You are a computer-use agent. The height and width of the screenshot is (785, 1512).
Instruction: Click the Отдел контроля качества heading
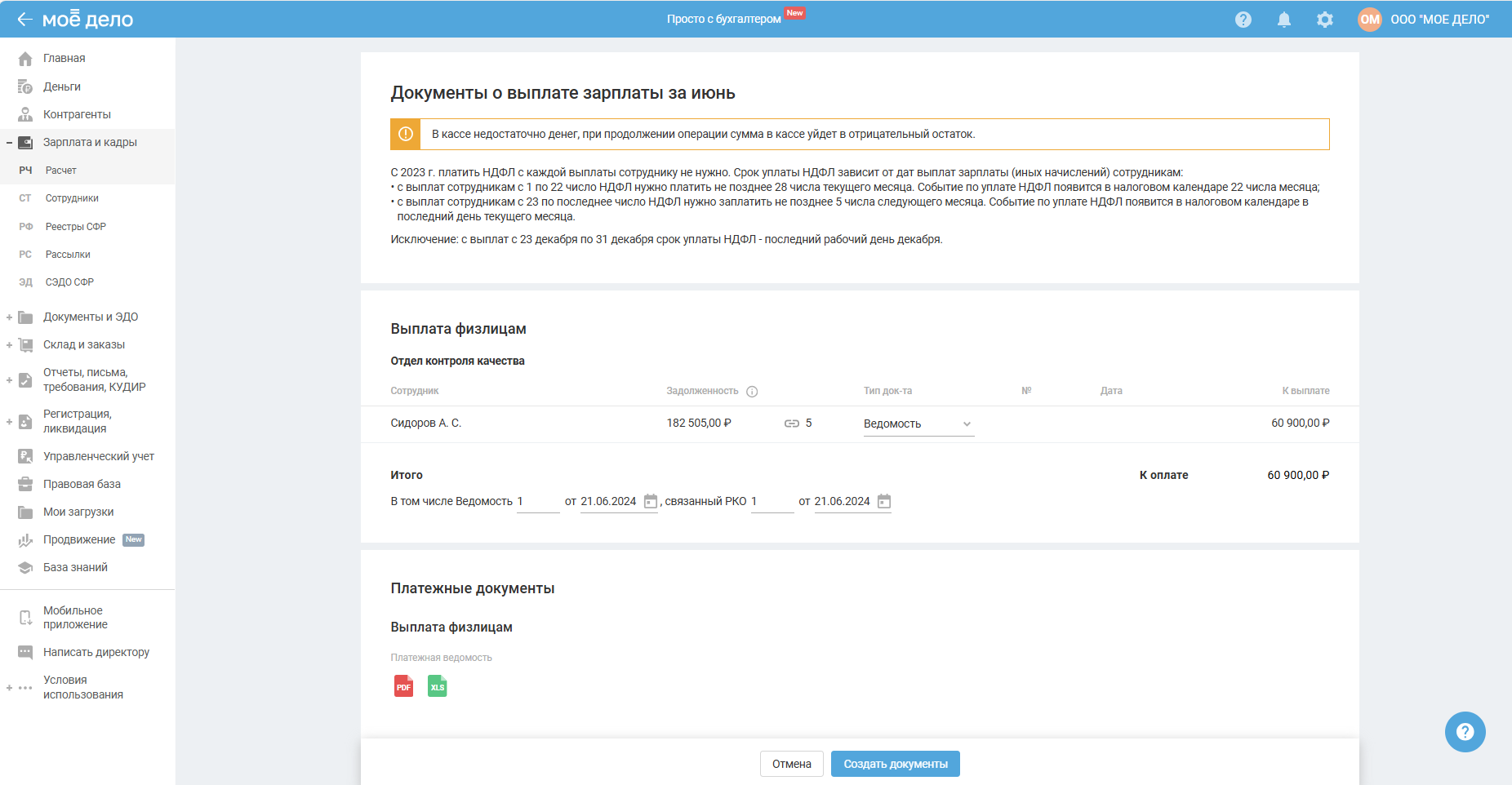pyautogui.click(x=458, y=361)
